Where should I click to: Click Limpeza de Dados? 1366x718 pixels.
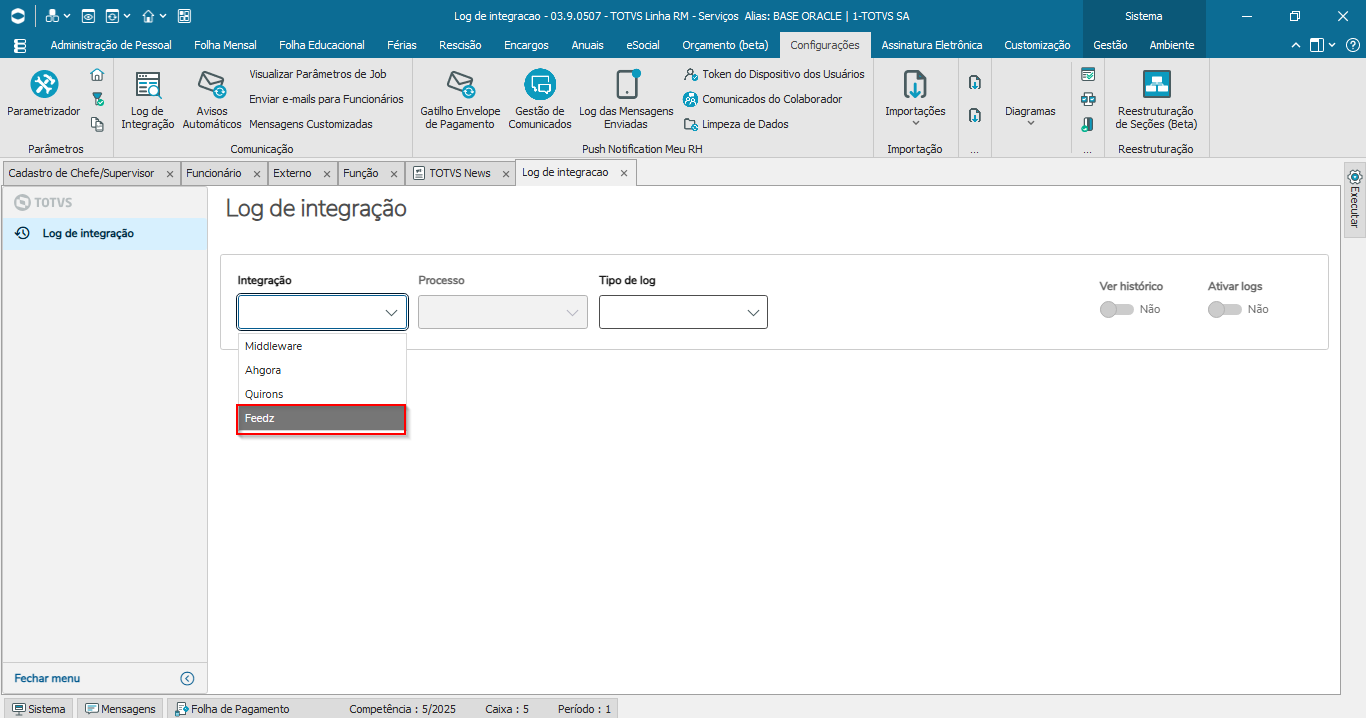(x=736, y=124)
